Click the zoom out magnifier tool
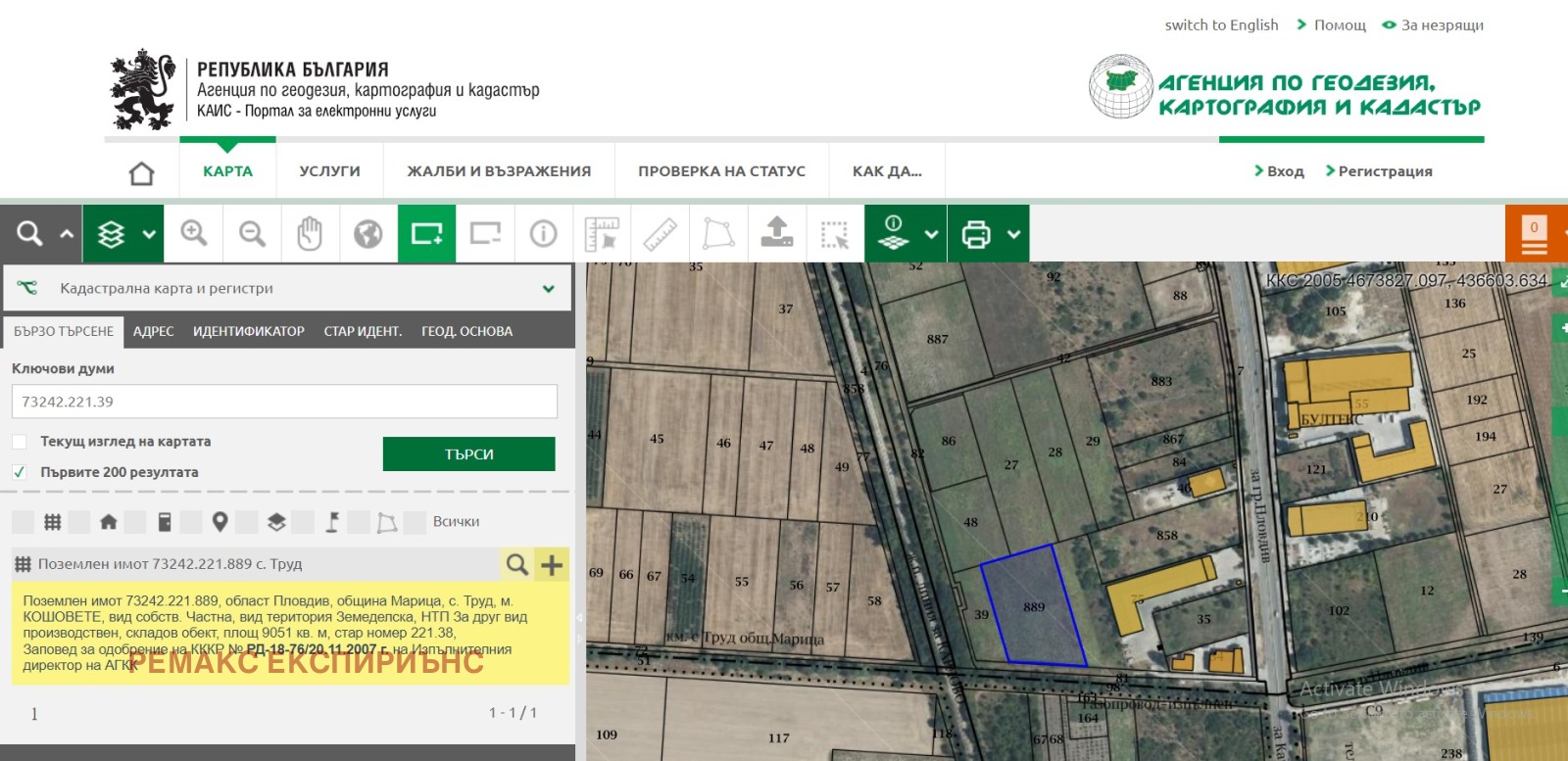The height and width of the screenshot is (761, 1568). pyautogui.click(x=252, y=234)
